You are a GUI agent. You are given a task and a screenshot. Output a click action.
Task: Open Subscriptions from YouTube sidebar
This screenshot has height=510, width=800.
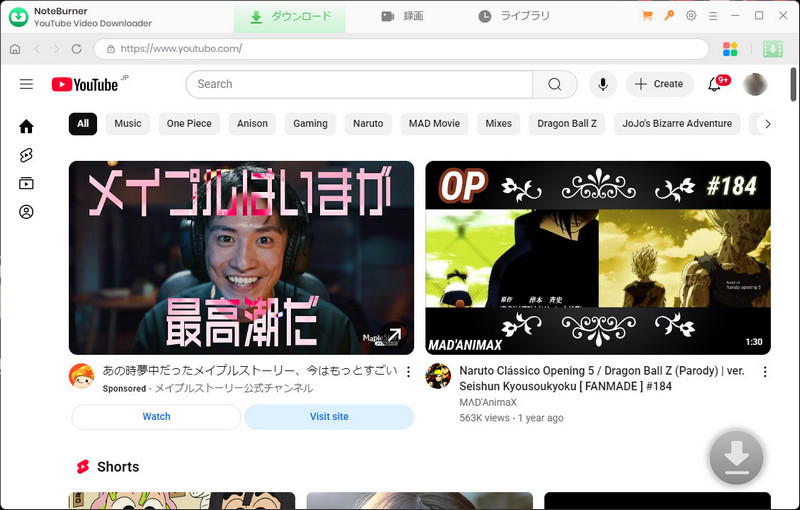tap(26, 183)
